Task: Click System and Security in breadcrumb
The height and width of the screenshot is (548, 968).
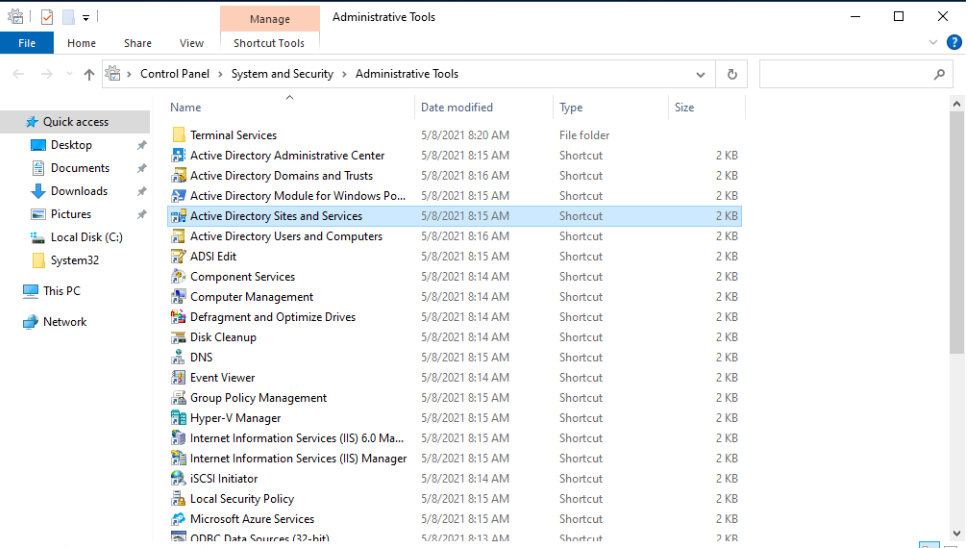Action: (282, 74)
